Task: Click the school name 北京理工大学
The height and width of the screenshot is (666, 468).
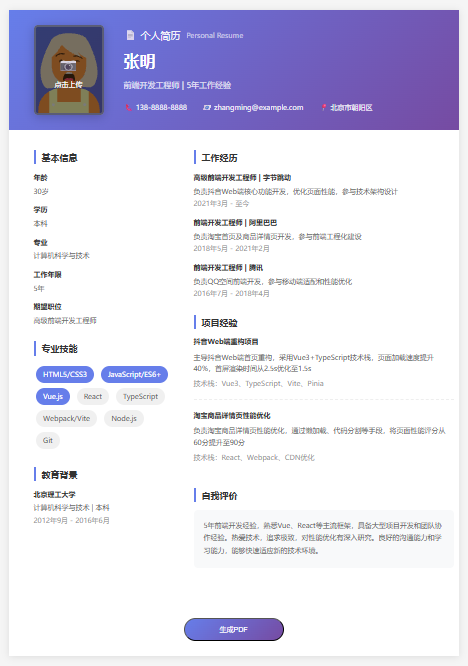Action: 54,494
